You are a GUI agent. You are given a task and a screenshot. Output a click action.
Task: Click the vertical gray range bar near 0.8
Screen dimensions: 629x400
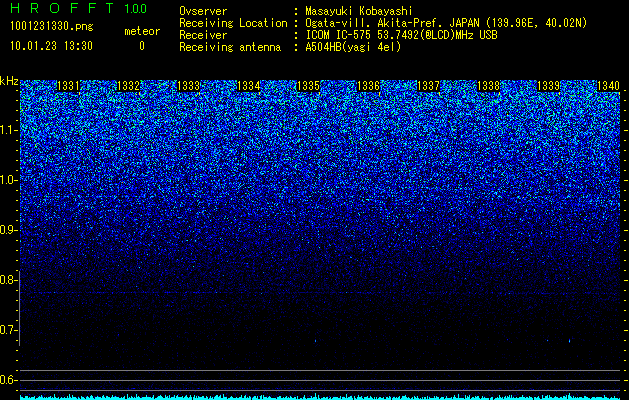20,308
